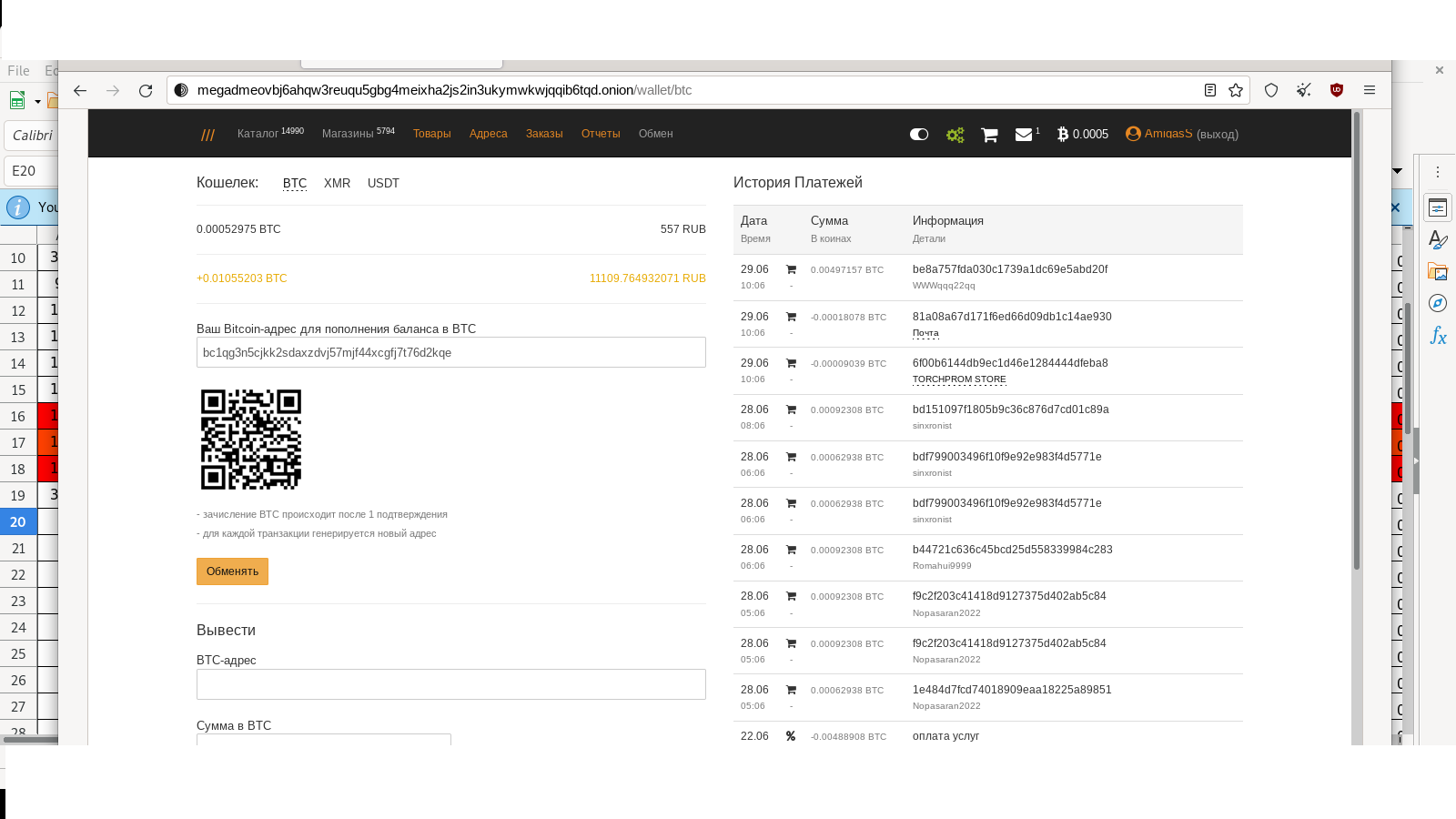This screenshot has height=819, width=1456.
Task: Open the browser hamburger application menu
Action: click(1369, 90)
